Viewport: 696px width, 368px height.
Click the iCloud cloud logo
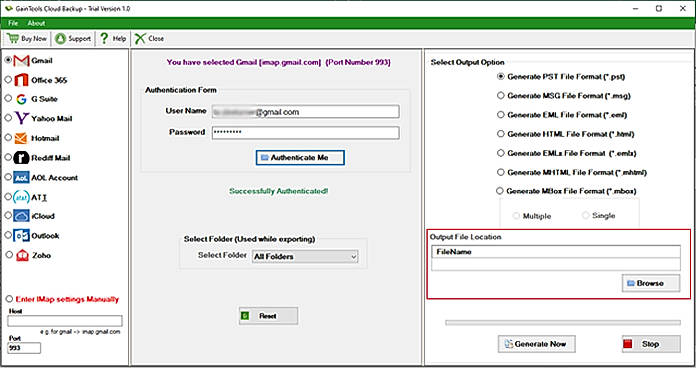point(21,216)
